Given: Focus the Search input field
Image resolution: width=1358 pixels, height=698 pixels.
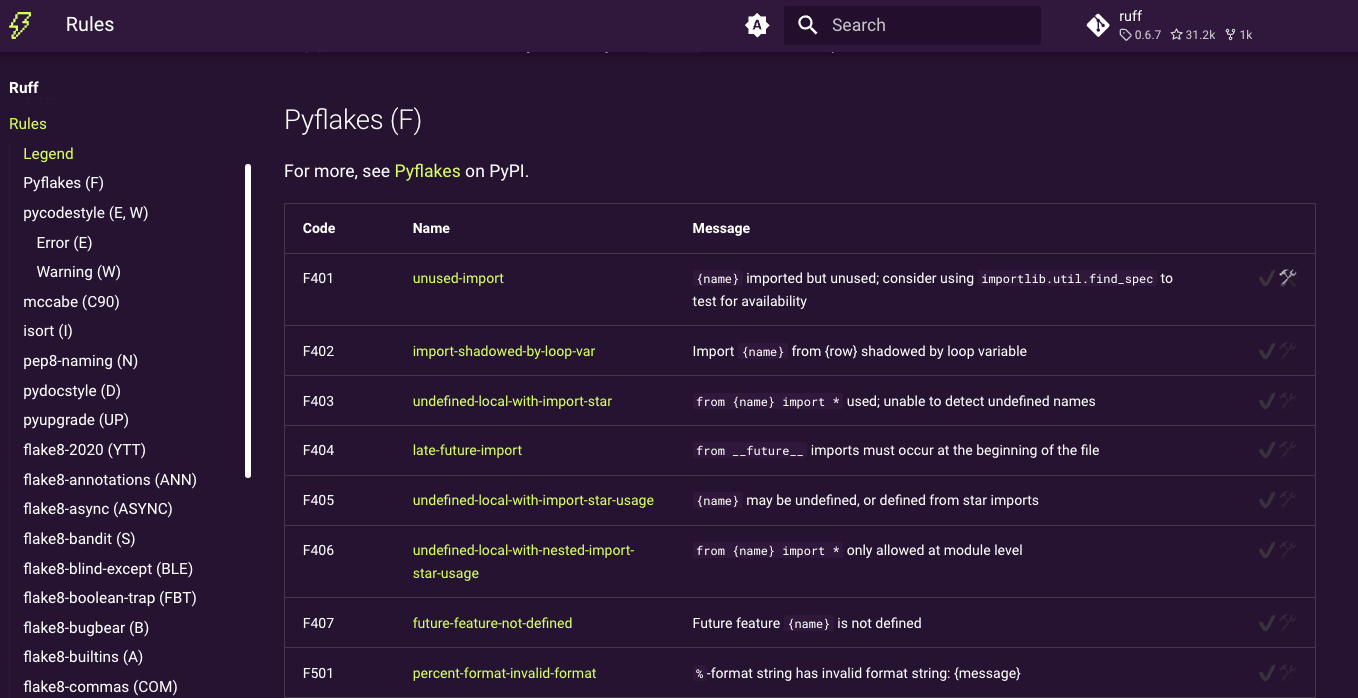Looking at the screenshot, I should point(912,25).
